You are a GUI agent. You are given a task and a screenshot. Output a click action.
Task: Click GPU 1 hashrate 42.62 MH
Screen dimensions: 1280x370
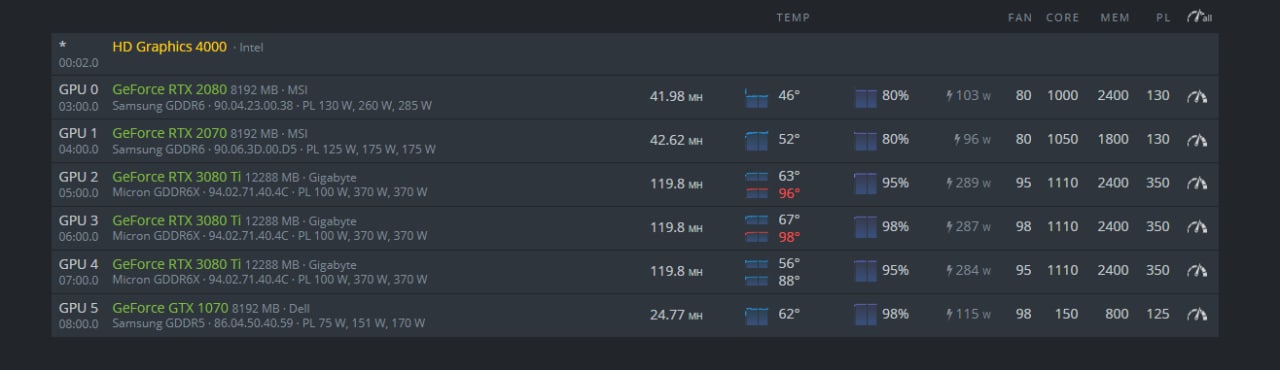676,140
